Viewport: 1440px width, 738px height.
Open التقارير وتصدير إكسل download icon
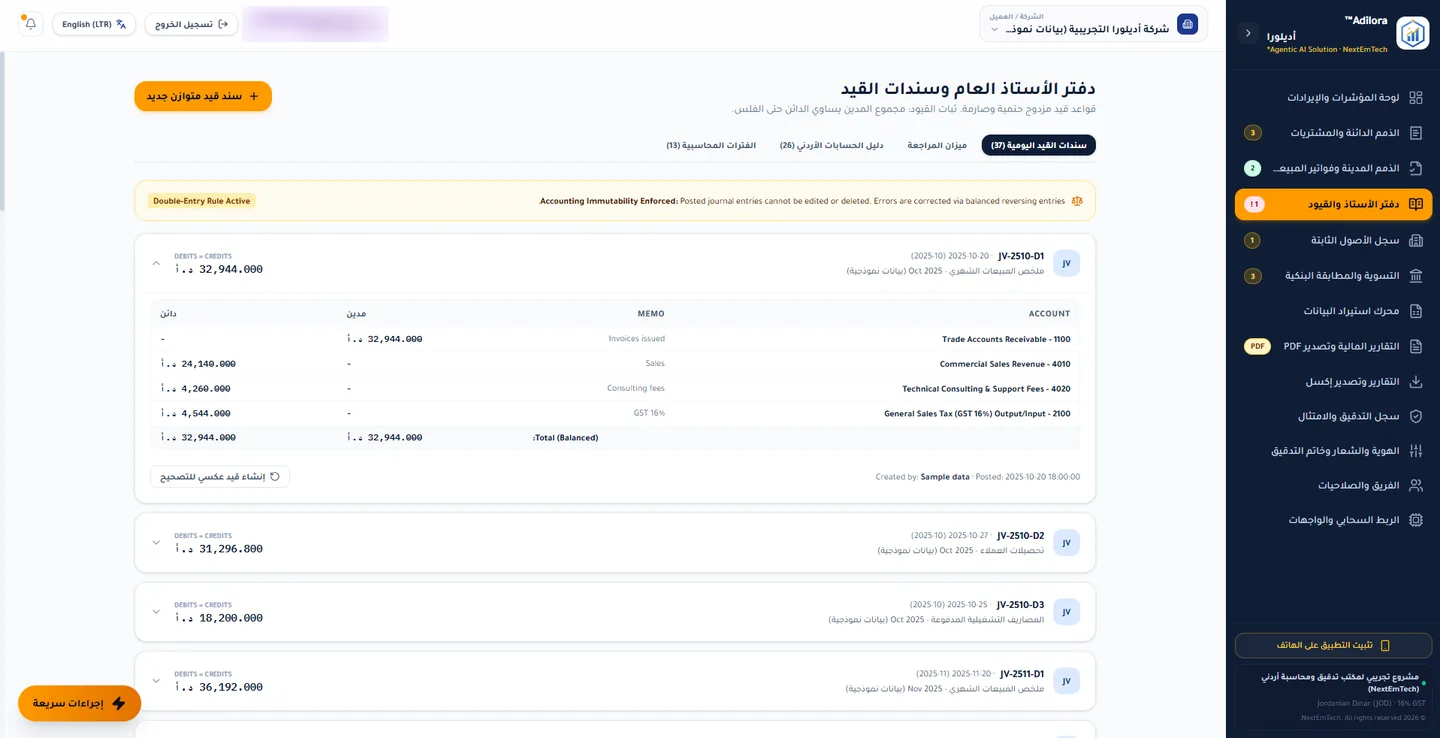[x=1415, y=382]
